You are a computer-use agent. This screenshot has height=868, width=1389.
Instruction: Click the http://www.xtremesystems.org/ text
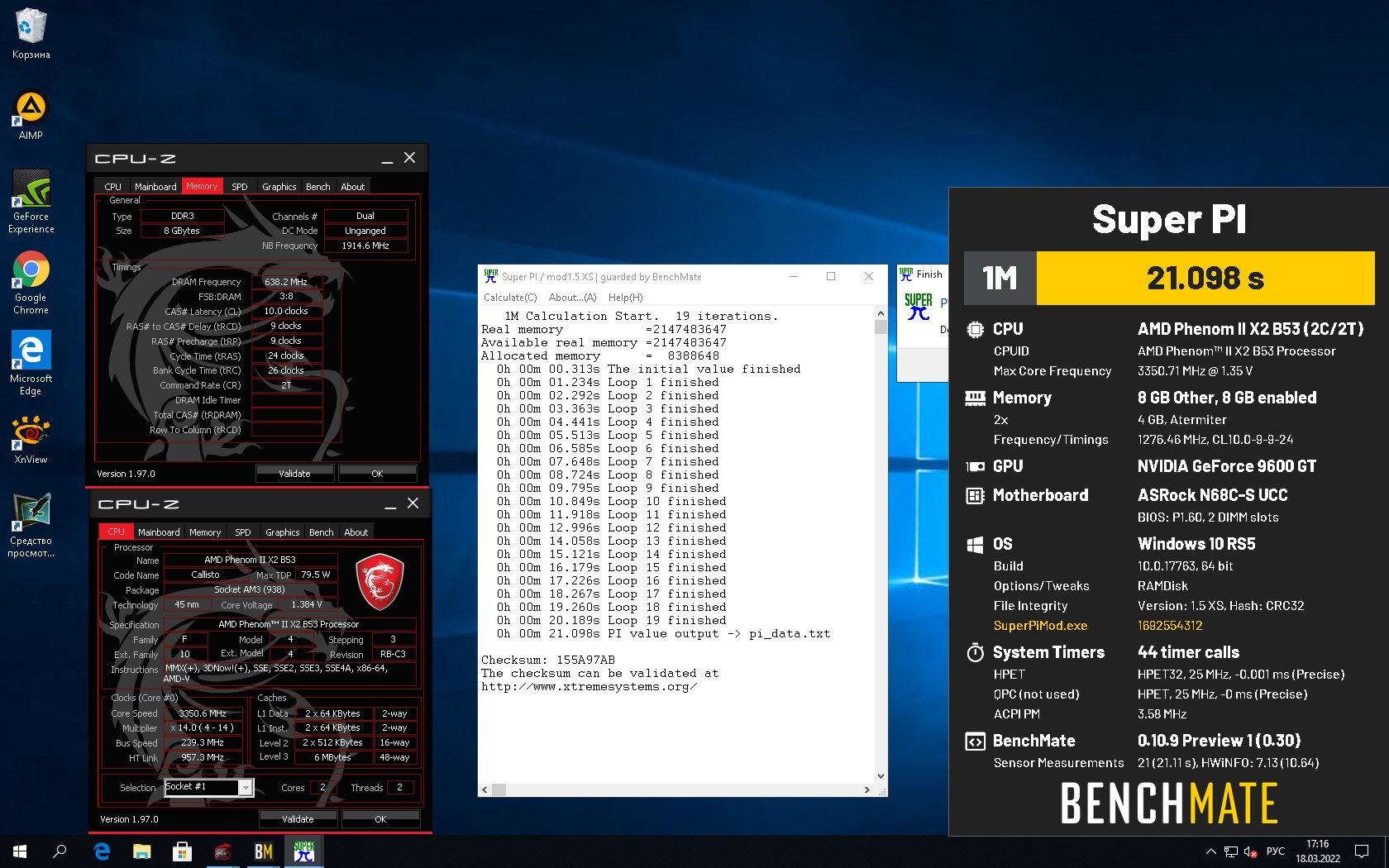pos(589,686)
